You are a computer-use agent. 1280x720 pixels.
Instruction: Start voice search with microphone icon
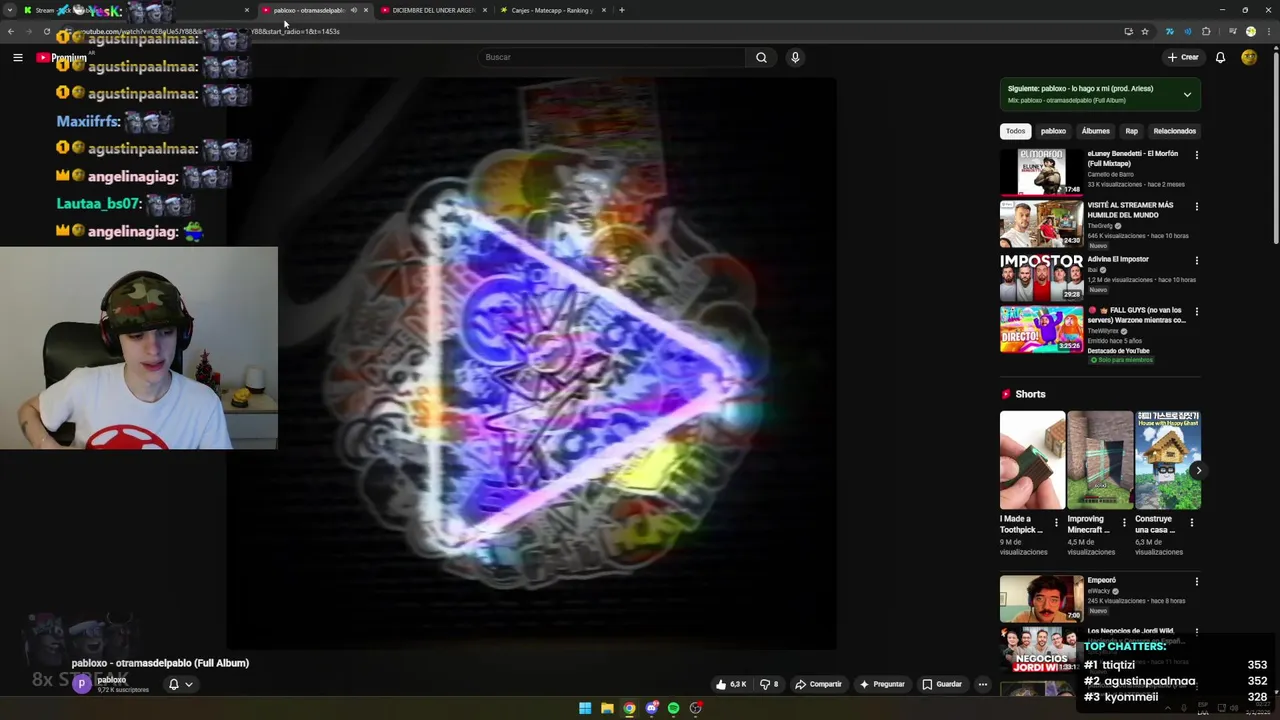tap(795, 57)
